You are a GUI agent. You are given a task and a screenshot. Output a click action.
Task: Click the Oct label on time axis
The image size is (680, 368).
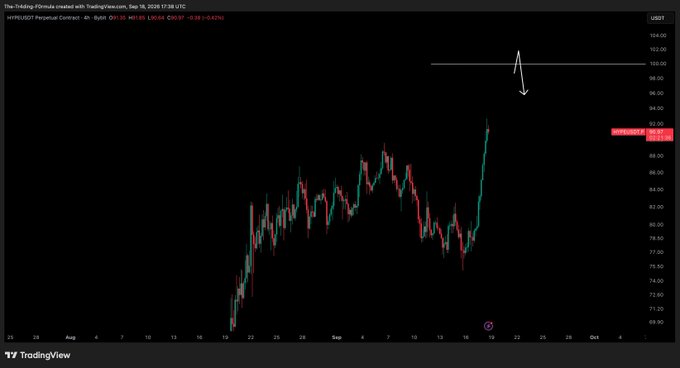click(x=594, y=337)
